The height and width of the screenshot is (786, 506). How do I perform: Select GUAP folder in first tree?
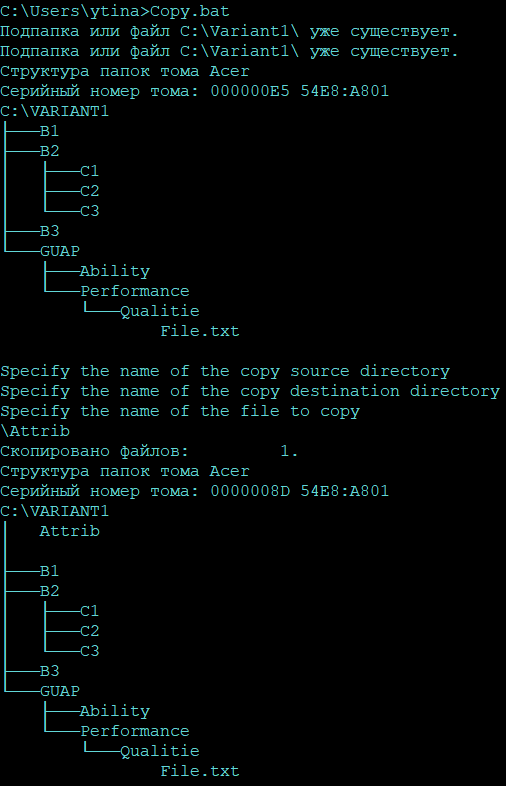pyautogui.click(x=60, y=251)
